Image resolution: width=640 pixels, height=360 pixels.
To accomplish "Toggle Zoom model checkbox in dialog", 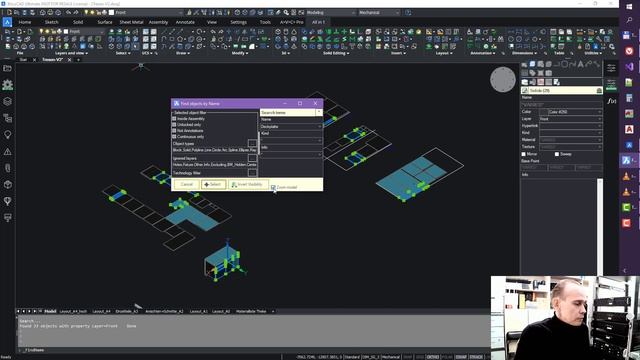I will pos(273,187).
